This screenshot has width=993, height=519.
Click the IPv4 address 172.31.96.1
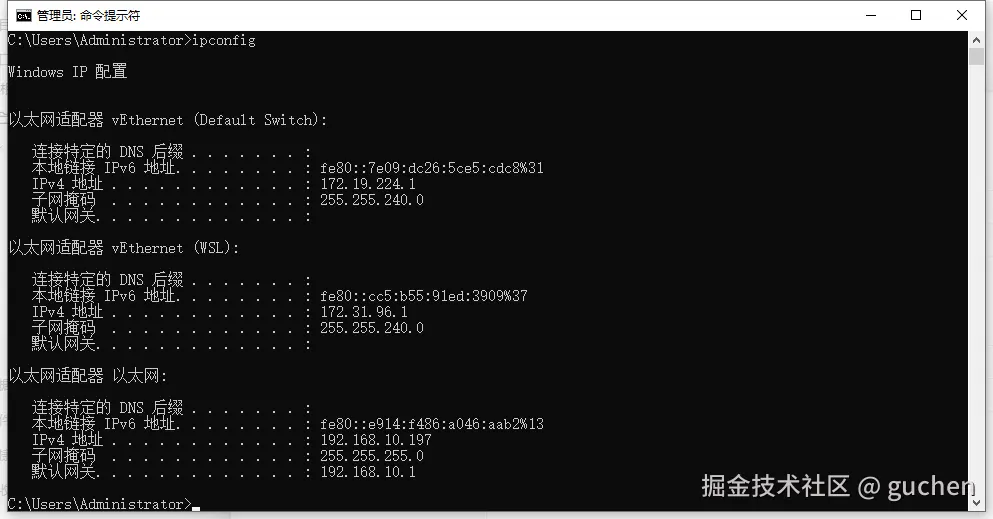point(363,312)
